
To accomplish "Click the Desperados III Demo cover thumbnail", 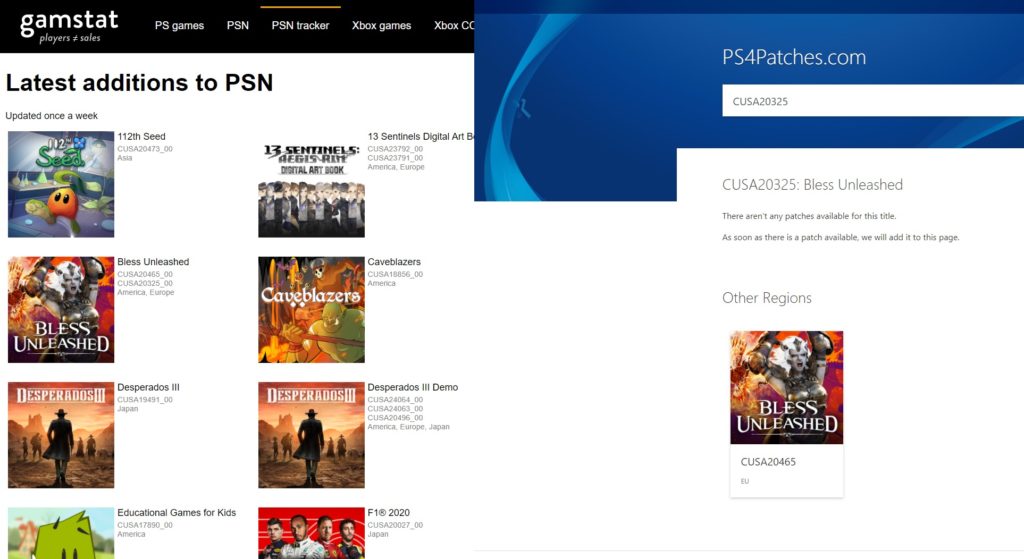I will tap(312, 435).
